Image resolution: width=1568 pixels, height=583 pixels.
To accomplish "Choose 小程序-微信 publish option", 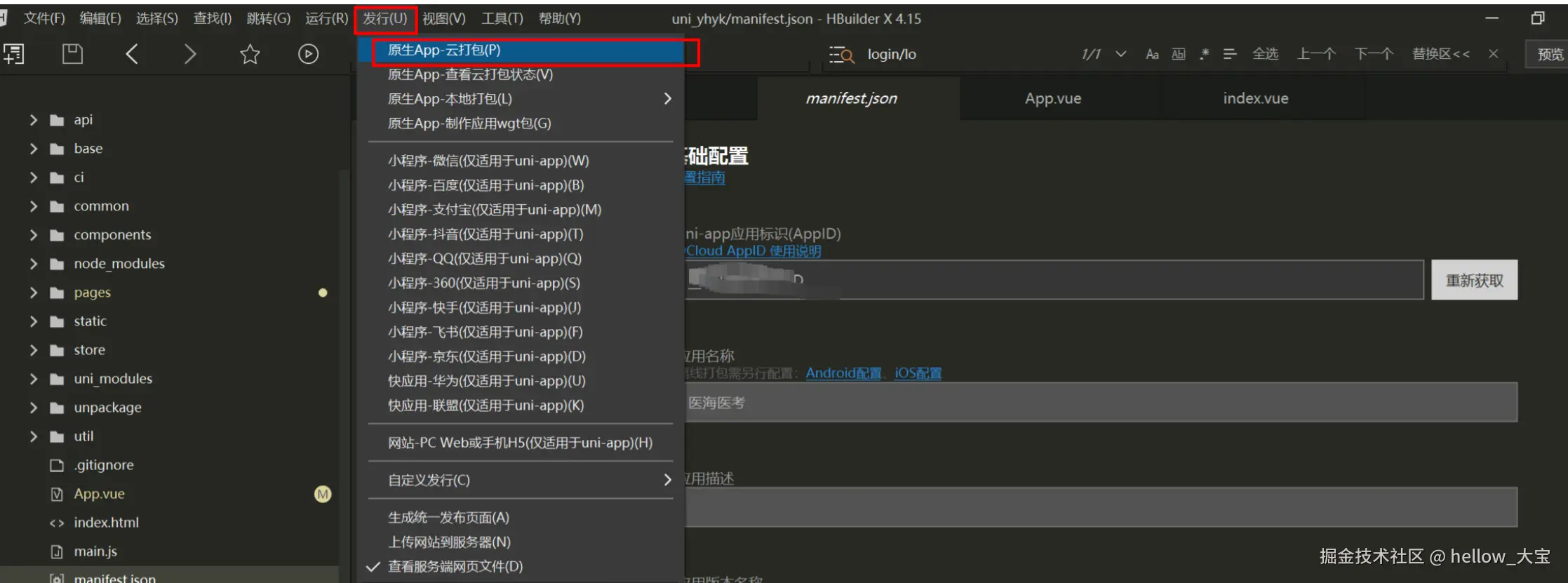I will (521, 161).
